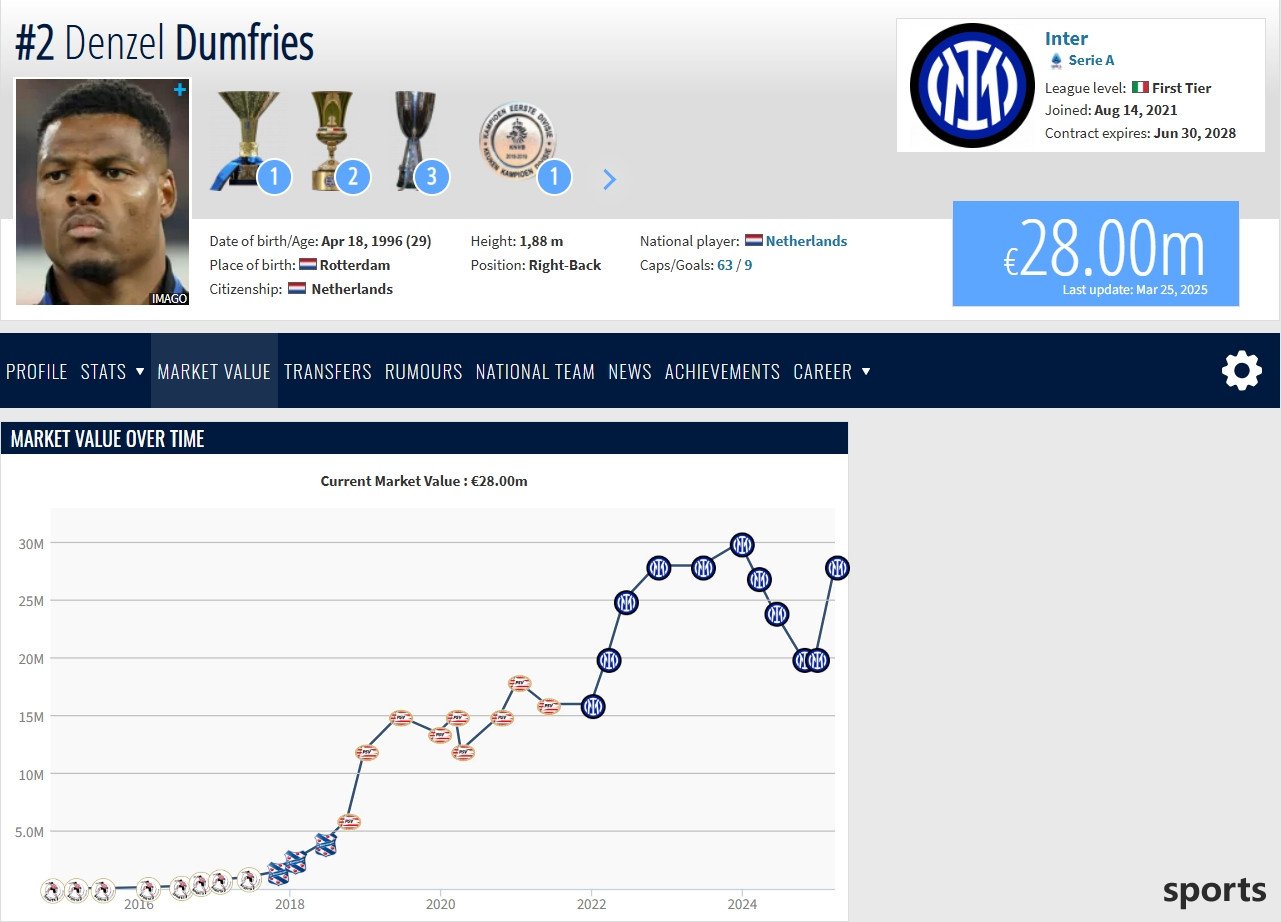Click the Italian flag next to First Tier
This screenshot has height=922, width=1281.
point(1140,88)
